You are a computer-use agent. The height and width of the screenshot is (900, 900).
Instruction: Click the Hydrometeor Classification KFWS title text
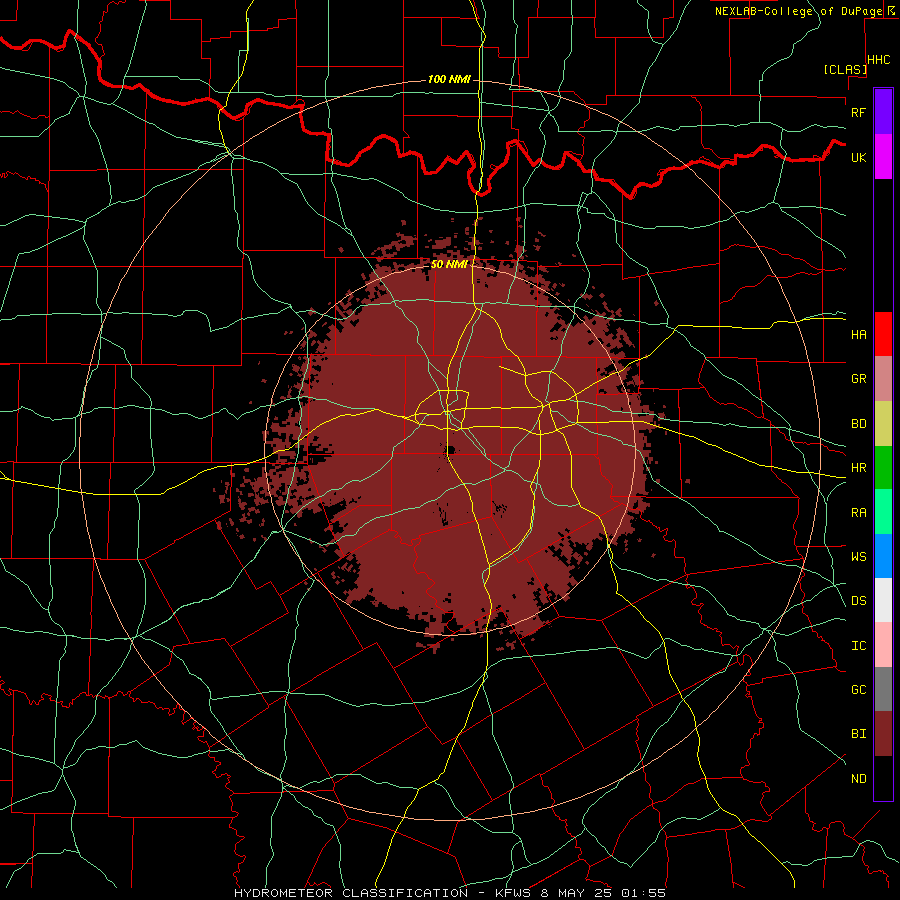point(450,893)
